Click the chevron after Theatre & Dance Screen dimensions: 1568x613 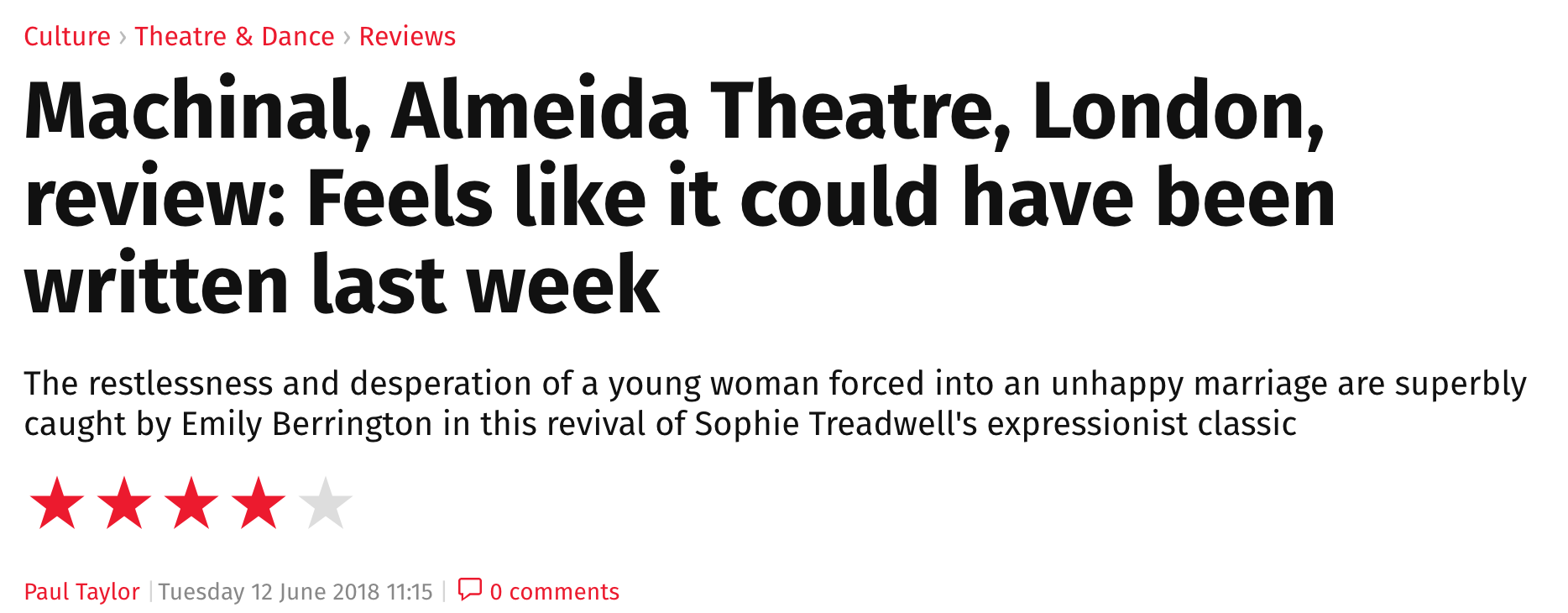click(347, 38)
